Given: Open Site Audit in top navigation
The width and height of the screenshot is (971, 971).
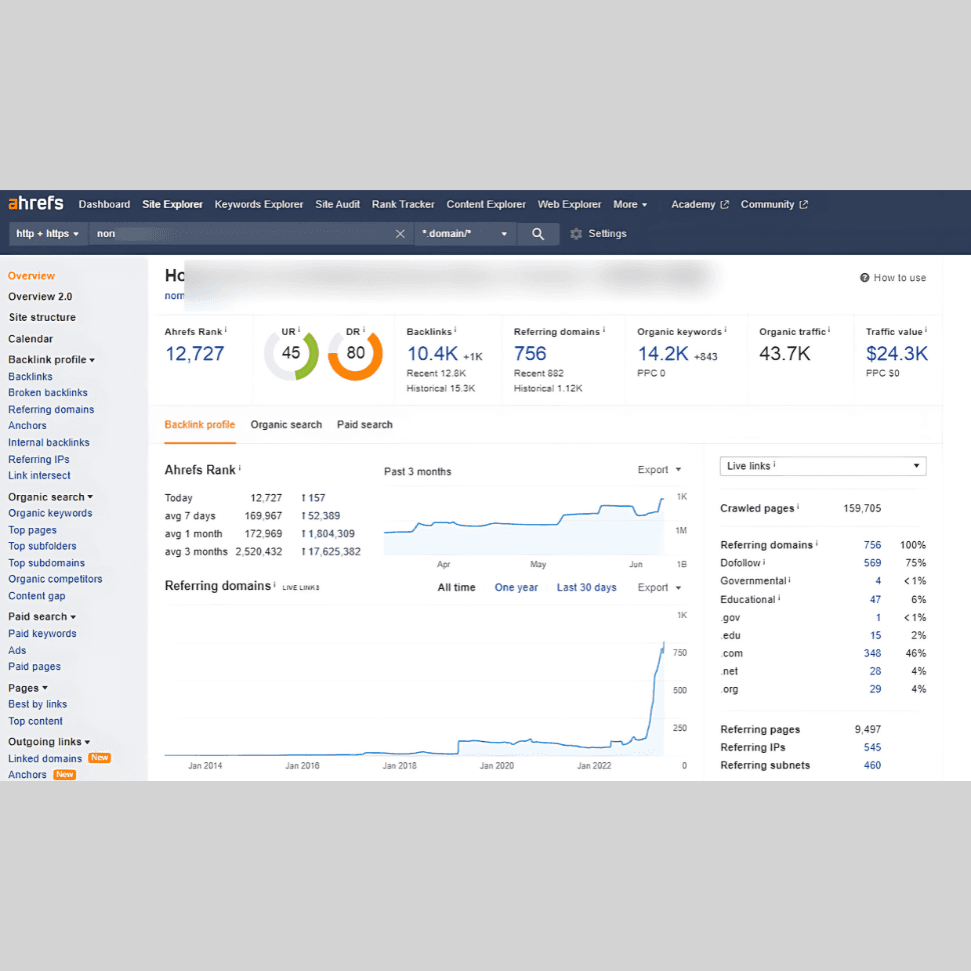Looking at the screenshot, I should 337,204.
